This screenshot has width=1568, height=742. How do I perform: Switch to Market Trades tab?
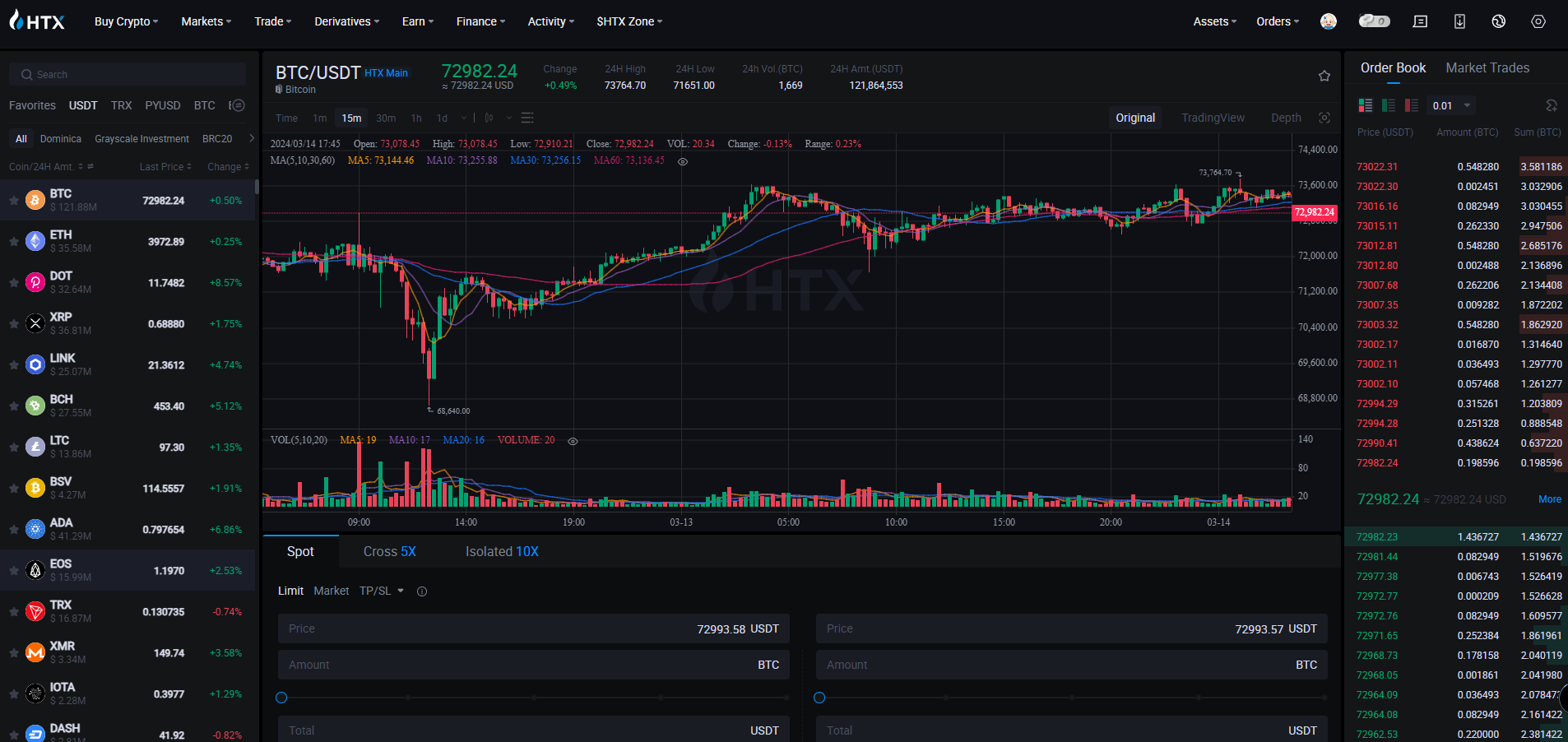[1487, 67]
